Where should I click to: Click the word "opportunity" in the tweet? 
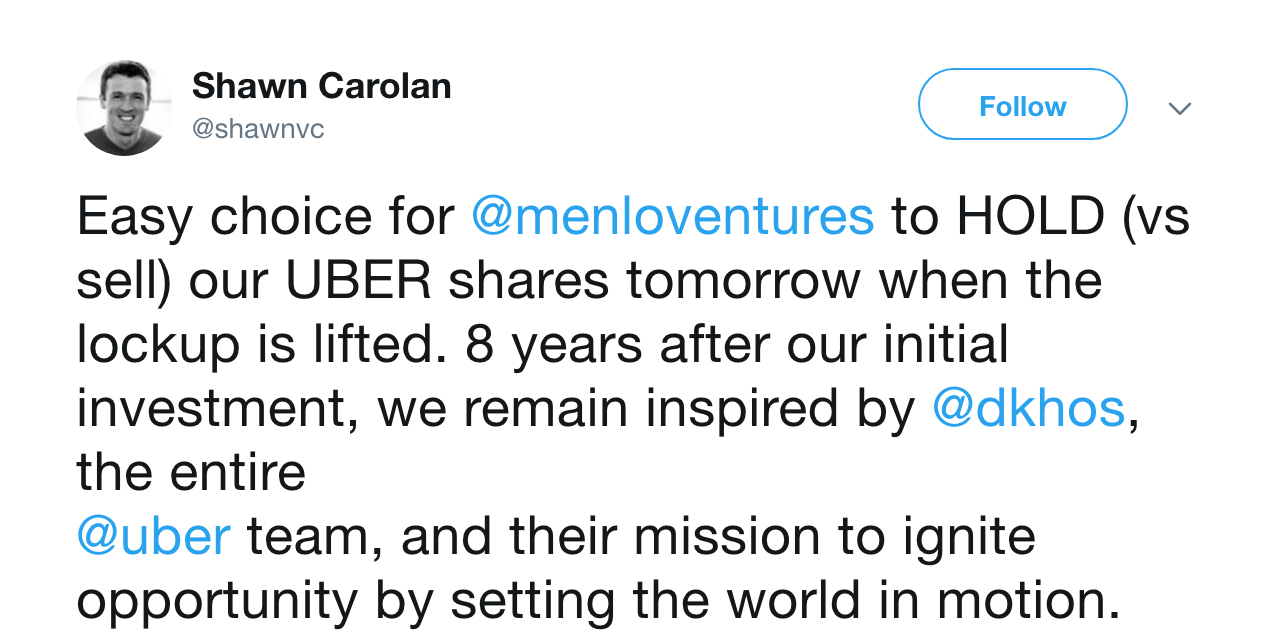(217, 601)
